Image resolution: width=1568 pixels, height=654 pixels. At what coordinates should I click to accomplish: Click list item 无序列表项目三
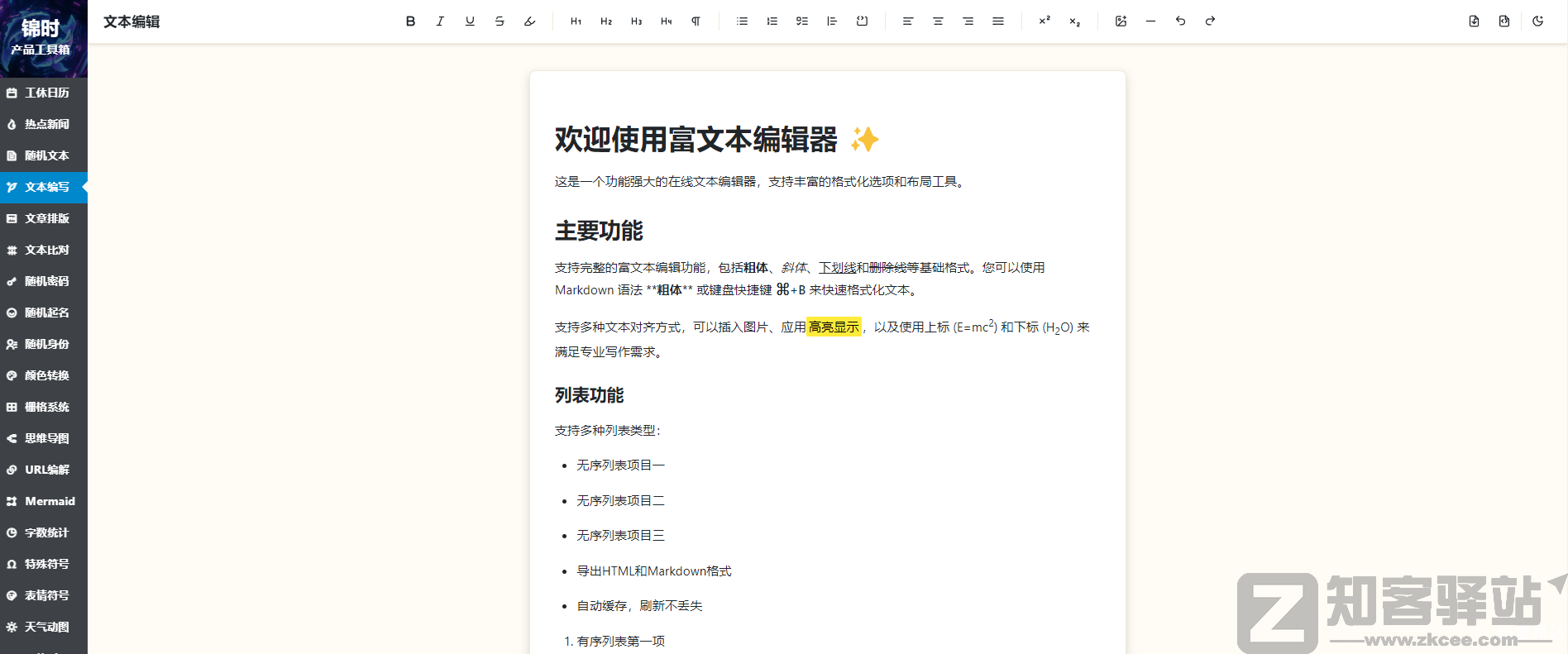[x=620, y=536]
